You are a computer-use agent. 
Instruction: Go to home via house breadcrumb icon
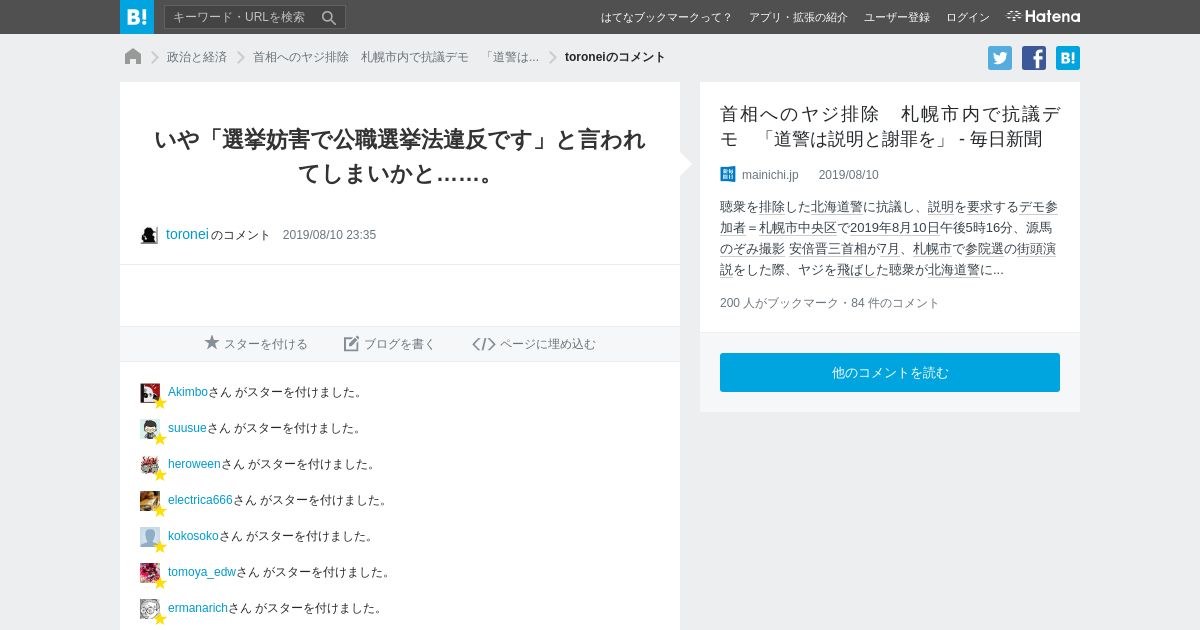[x=133, y=57]
